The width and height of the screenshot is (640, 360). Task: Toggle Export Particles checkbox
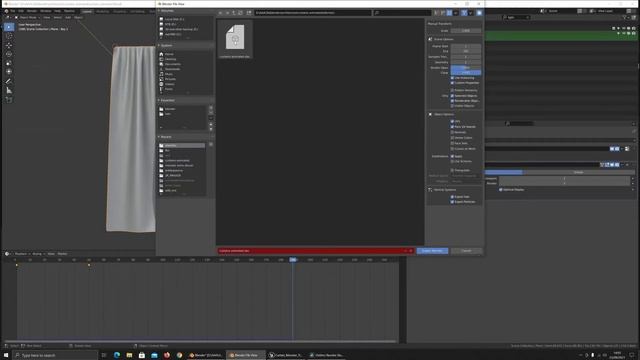(452, 202)
